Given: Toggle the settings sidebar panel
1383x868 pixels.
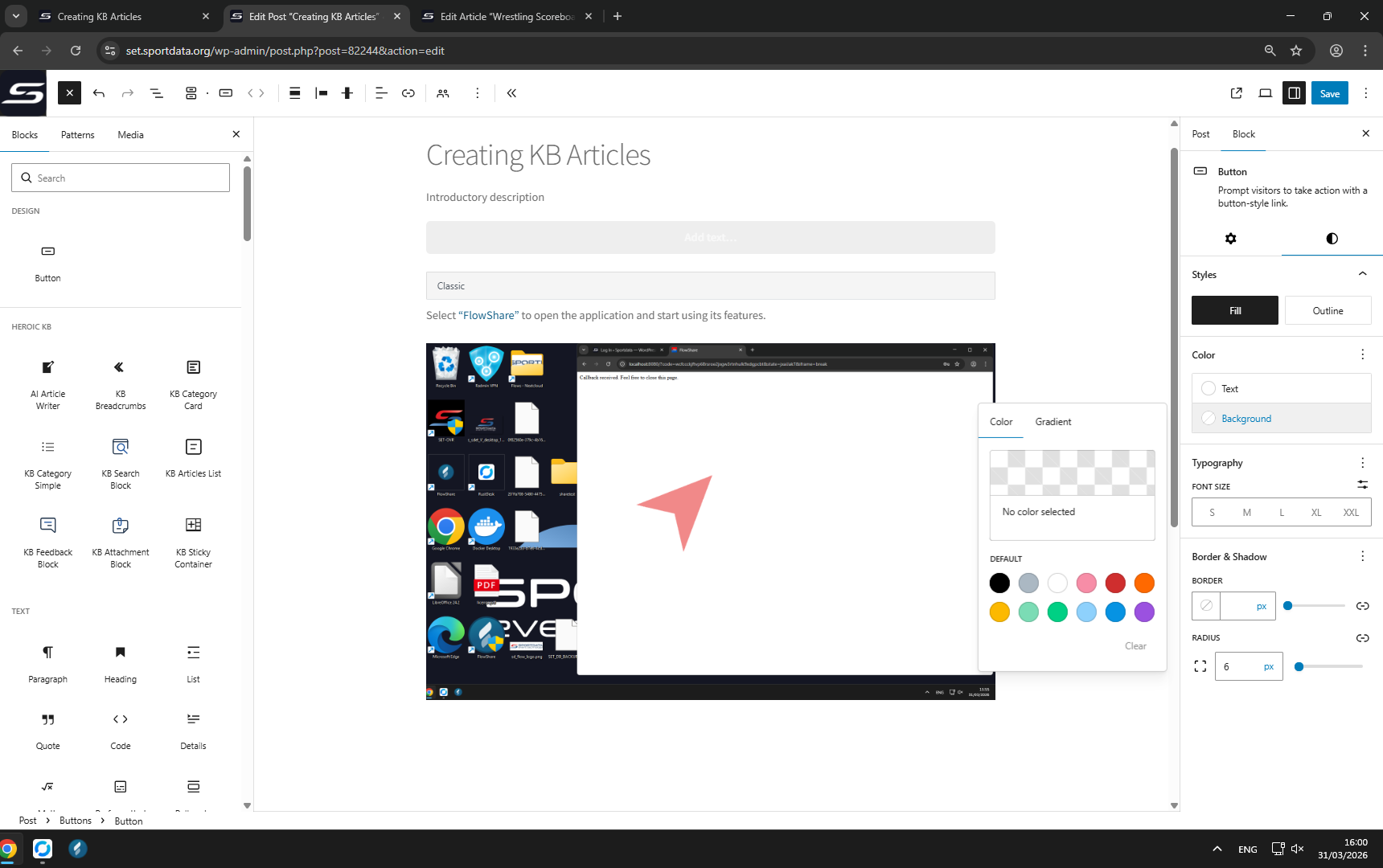Looking at the screenshot, I should click(1294, 93).
